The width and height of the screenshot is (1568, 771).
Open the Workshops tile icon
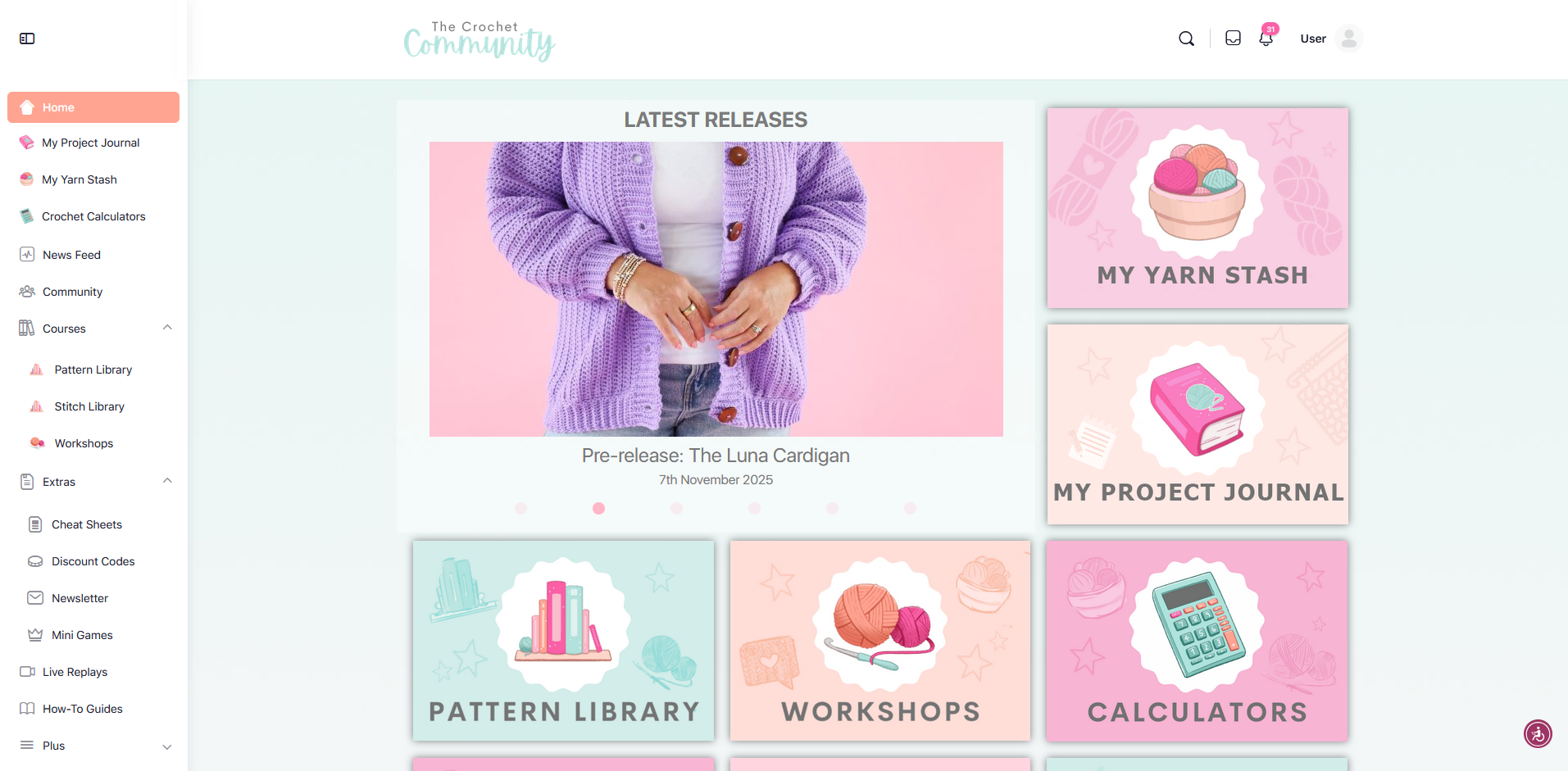coord(879,626)
